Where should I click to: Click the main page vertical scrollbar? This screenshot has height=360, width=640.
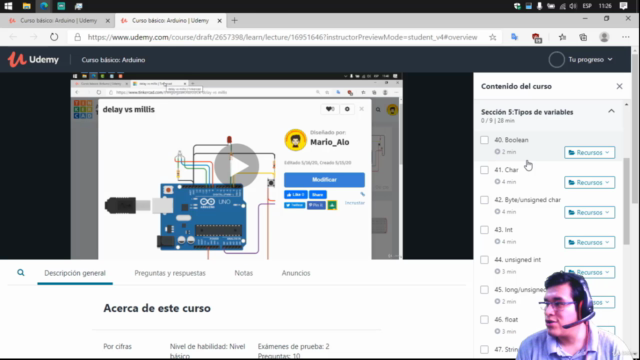tap(635, 129)
